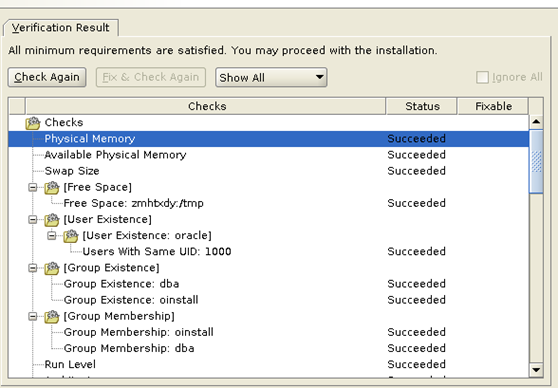Click the User Existence: oracle folder icon
558x388 pixels.
[x=70, y=236]
